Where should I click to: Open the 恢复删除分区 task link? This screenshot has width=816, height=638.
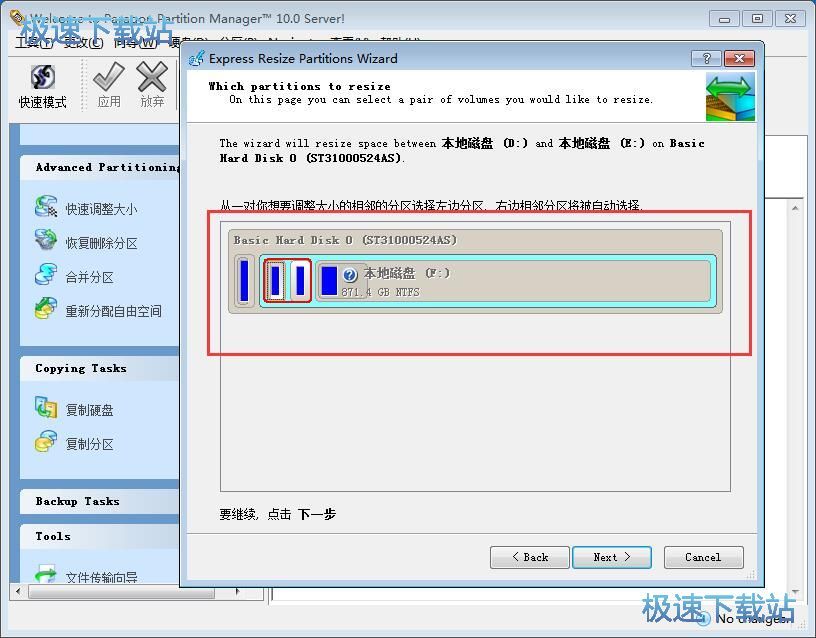(101, 243)
